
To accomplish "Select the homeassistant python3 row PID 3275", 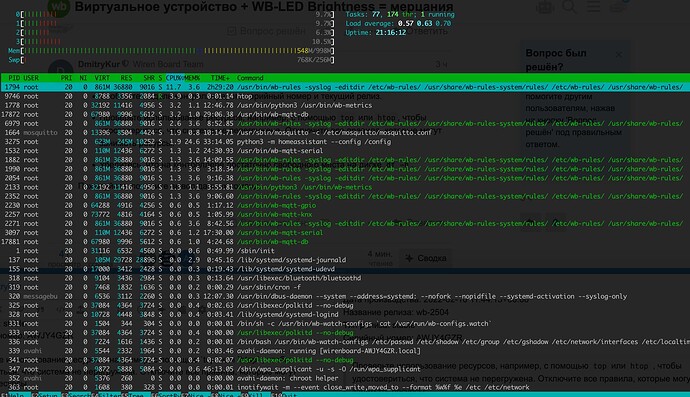I will (x=345, y=142).
